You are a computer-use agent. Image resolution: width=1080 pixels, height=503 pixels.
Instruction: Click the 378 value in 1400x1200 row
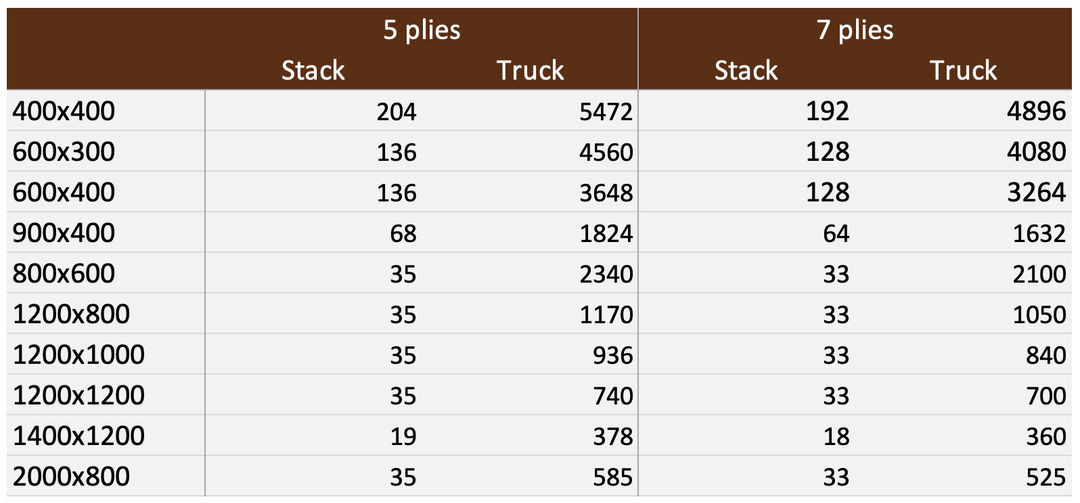(612, 436)
